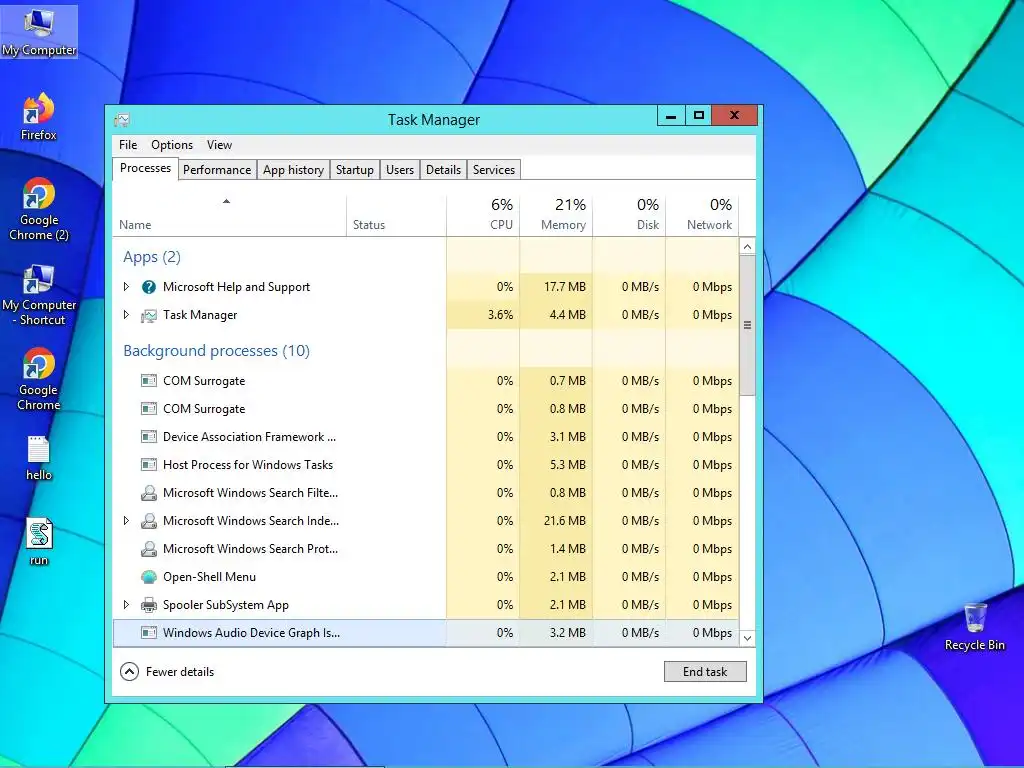Image resolution: width=1024 pixels, height=768 pixels.
Task: Select the Apps (2) group header
Action: point(152,257)
